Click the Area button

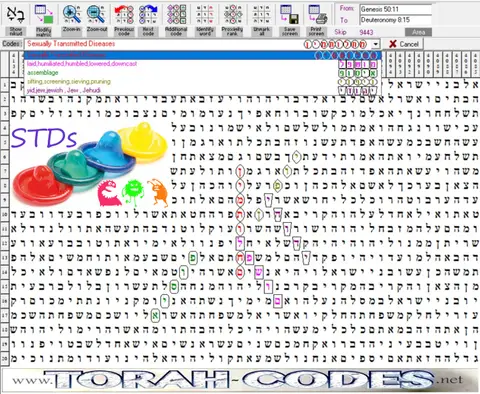pyautogui.click(x=418, y=32)
